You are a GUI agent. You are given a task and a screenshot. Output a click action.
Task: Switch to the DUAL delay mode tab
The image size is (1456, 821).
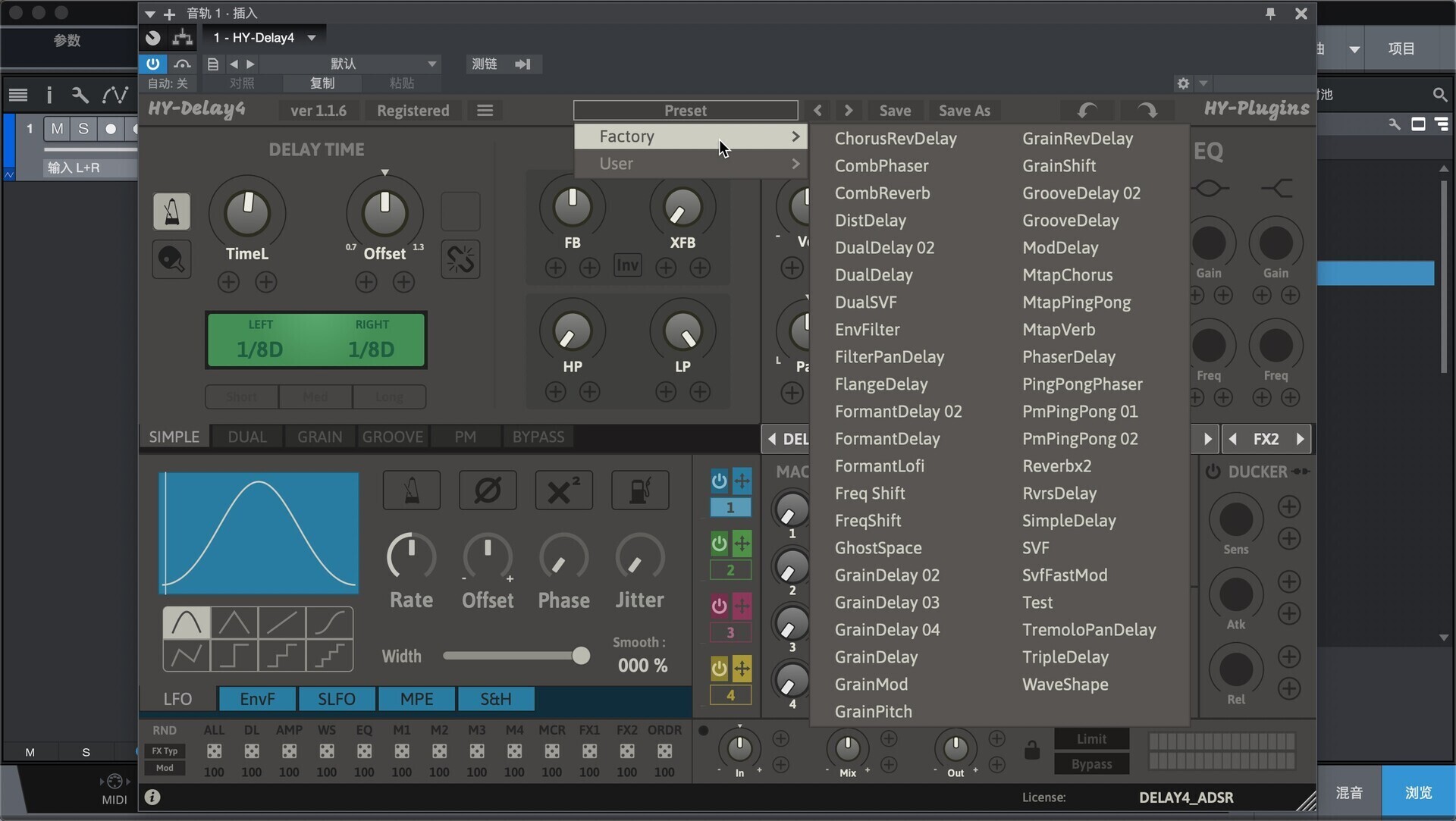[x=247, y=437]
